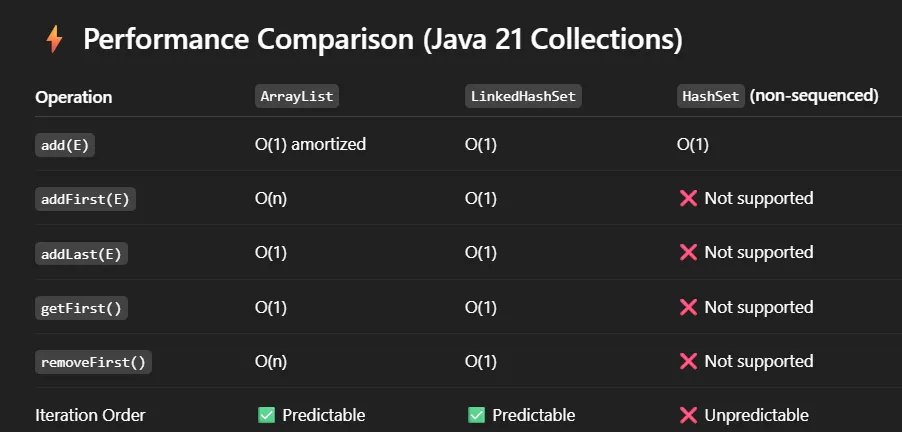Viewport: 902px width, 432px height.
Task: Click green checkmark in ArrayList Iteration Order
Action: point(266,415)
